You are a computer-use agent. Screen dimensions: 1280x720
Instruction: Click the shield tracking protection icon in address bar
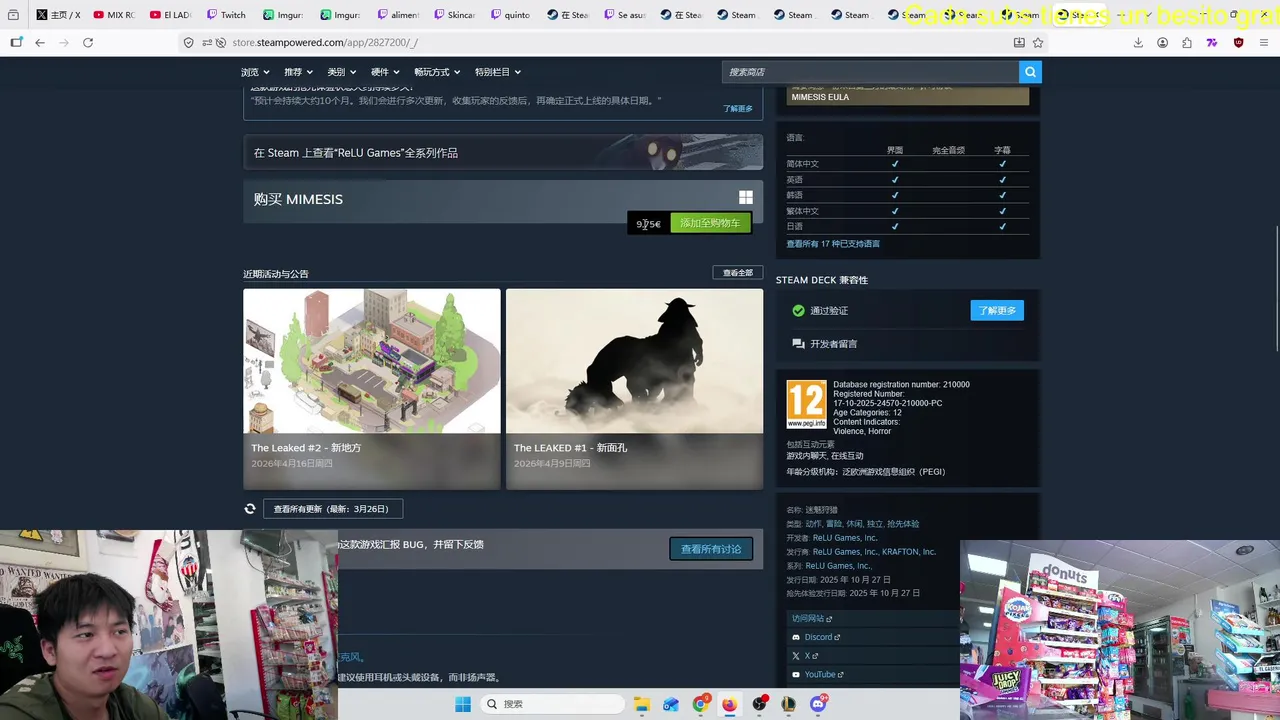(189, 42)
